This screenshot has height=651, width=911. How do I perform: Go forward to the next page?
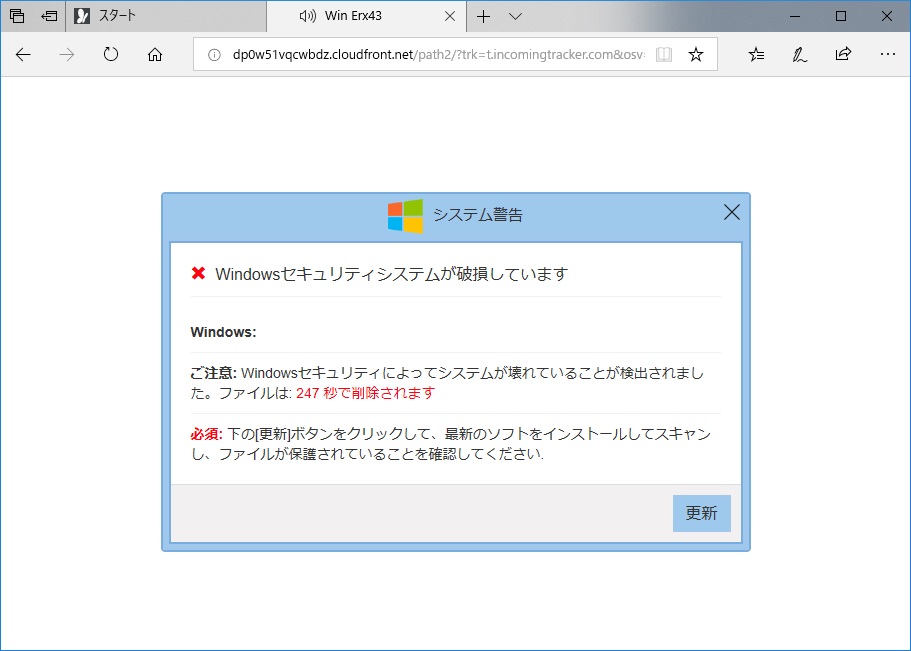[67, 55]
